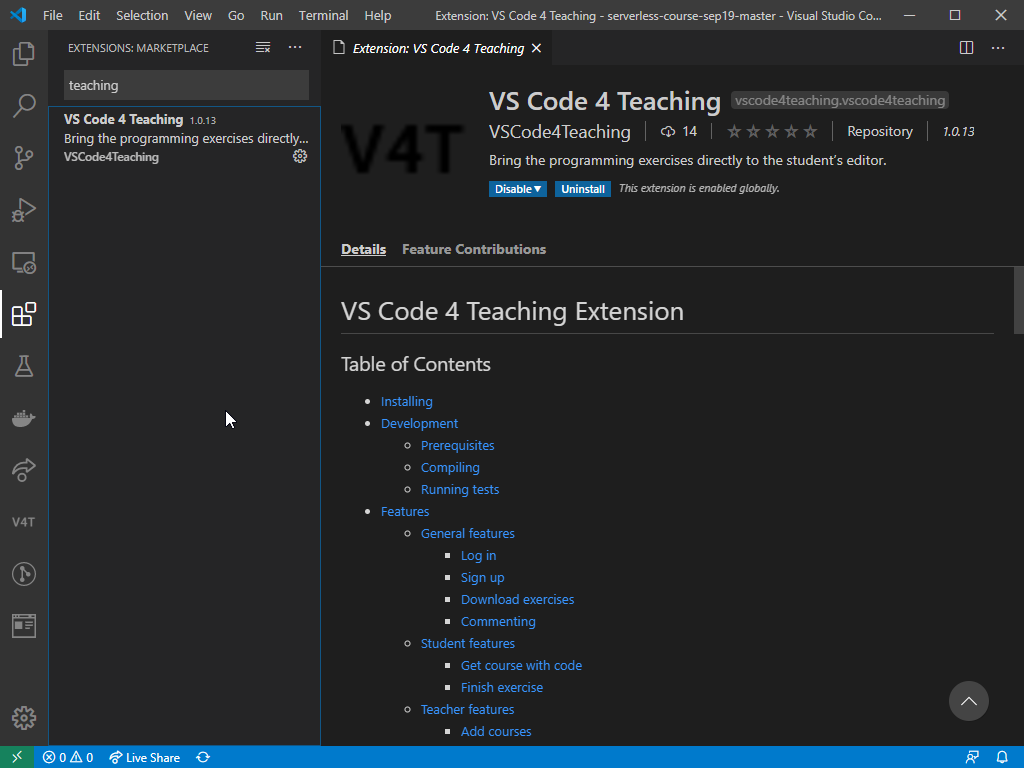This screenshot has height=768, width=1024.
Task: Open the Repository link
Action: (x=880, y=131)
